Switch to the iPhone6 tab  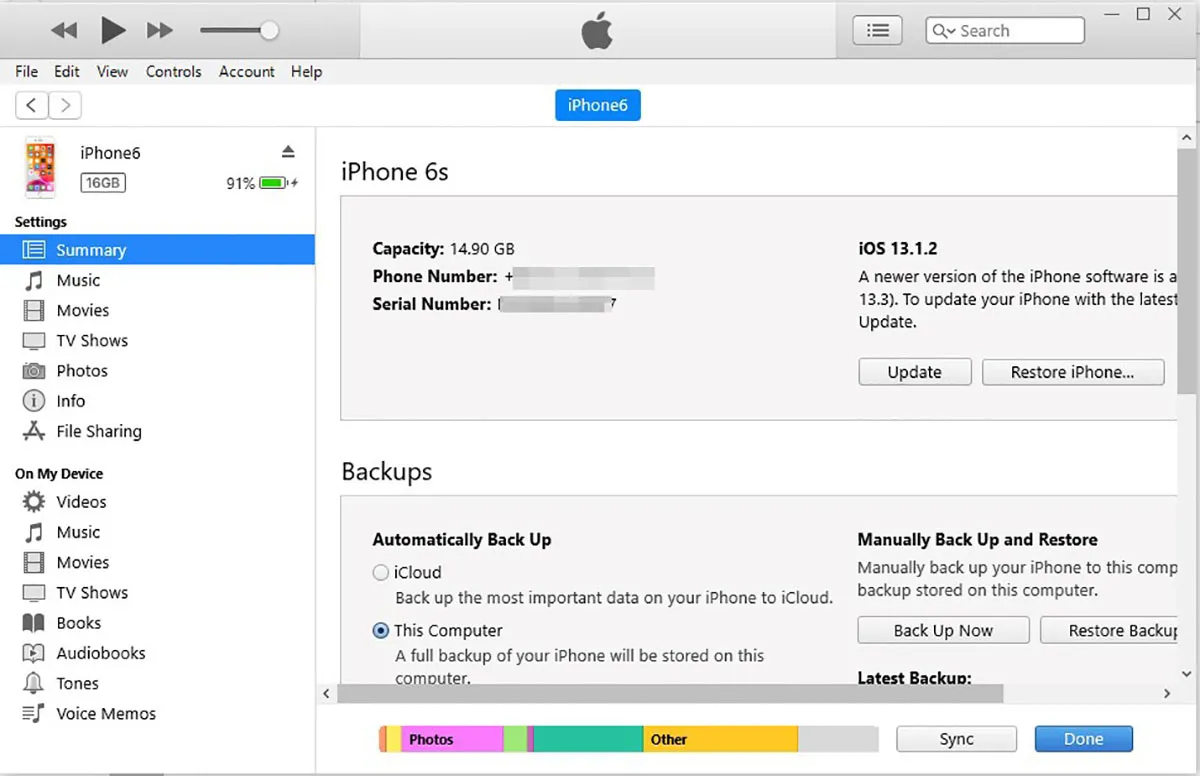597,104
